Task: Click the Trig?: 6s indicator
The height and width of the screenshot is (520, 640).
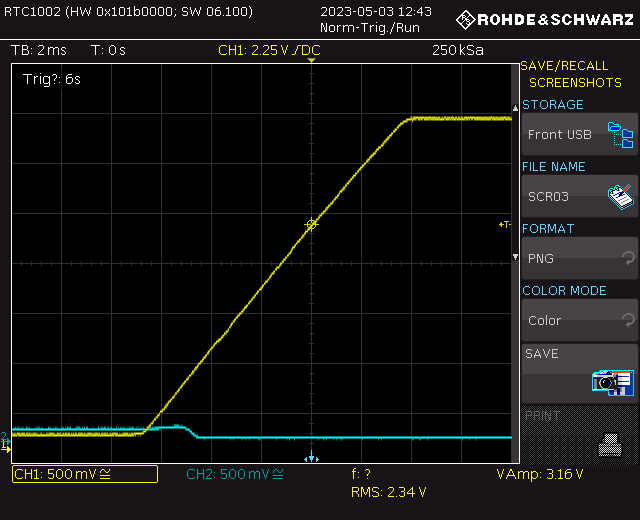Action: pyautogui.click(x=52, y=79)
